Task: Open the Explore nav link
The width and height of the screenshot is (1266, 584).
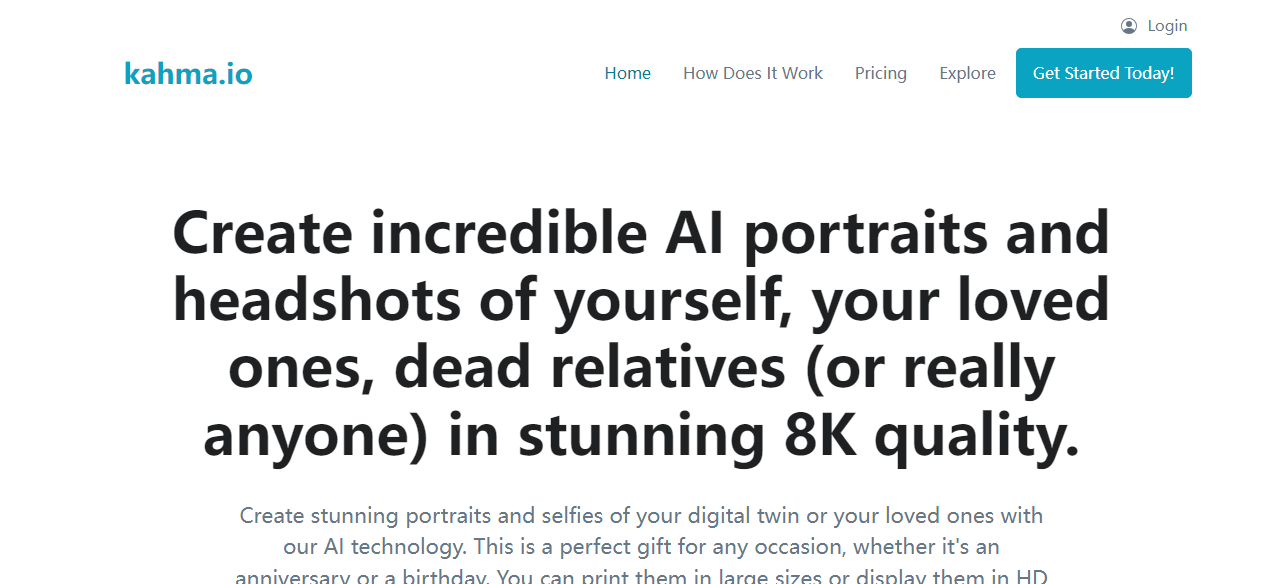Action: pos(967,73)
